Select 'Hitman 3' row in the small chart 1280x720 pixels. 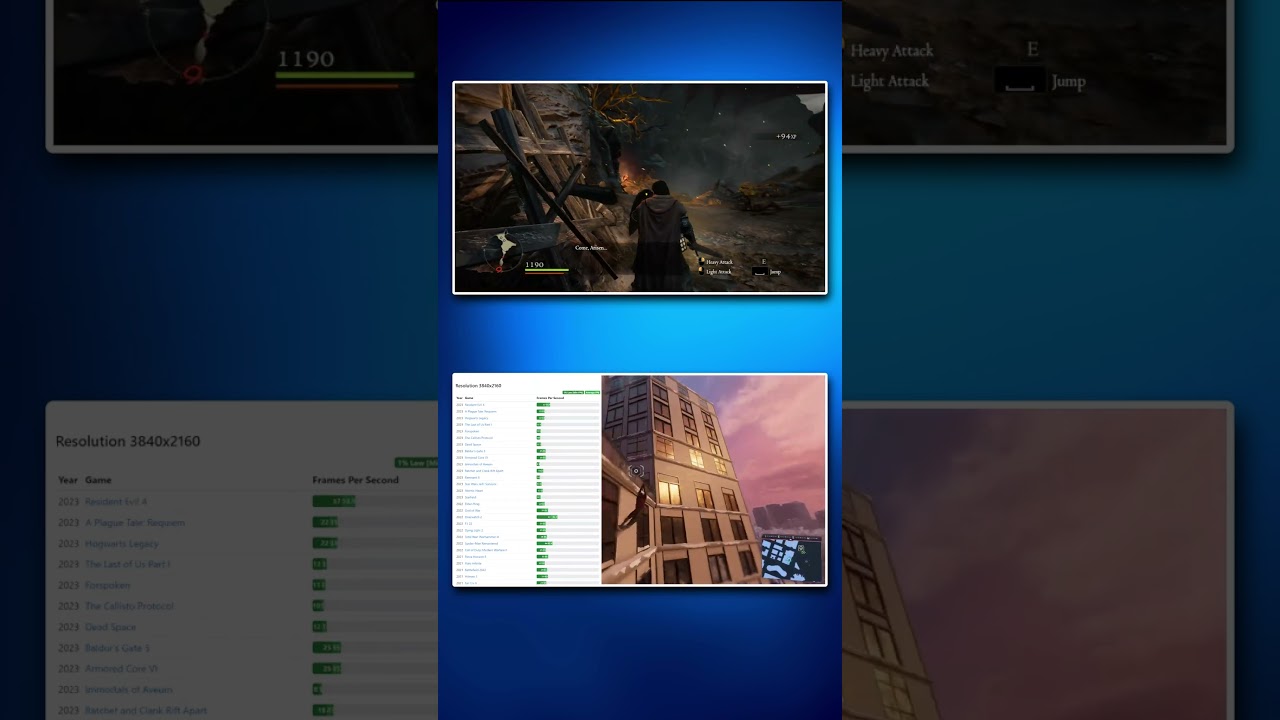[x=527, y=576]
